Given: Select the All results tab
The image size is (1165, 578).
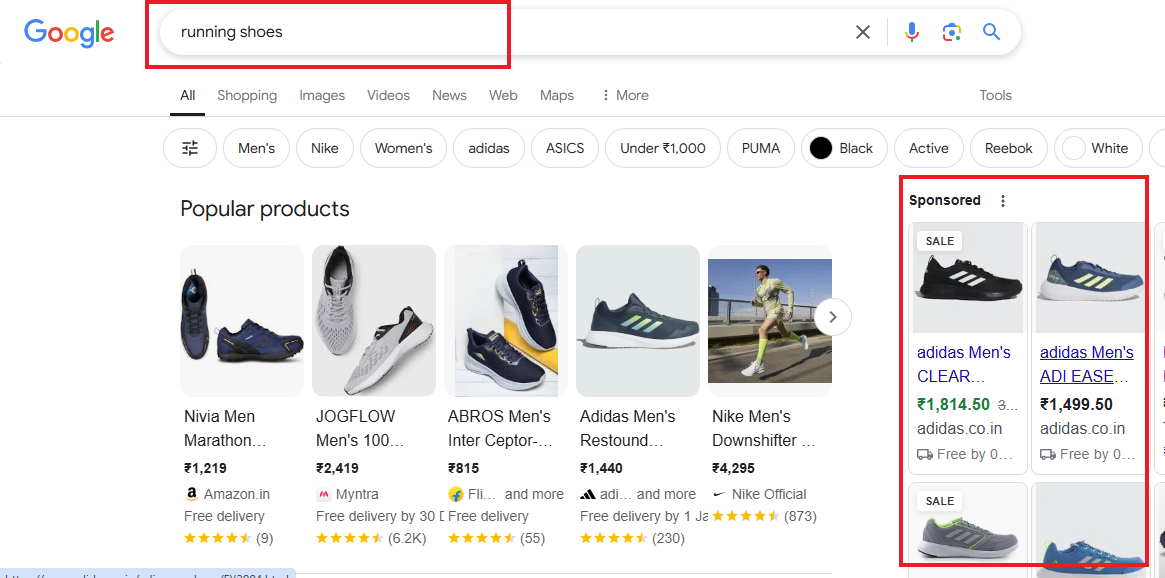Looking at the screenshot, I should point(187,95).
